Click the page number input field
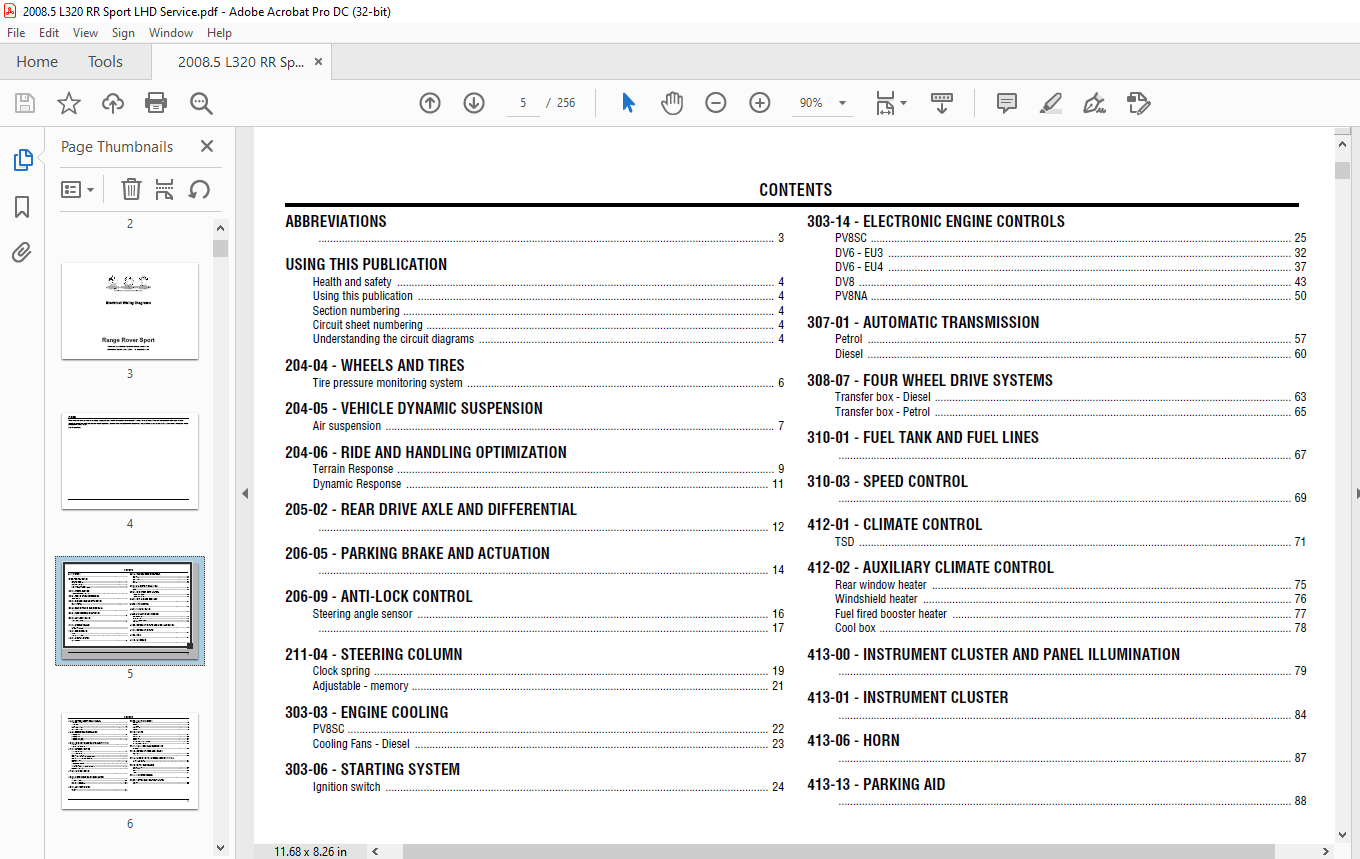Image resolution: width=1360 pixels, height=859 pixels. 522,103
